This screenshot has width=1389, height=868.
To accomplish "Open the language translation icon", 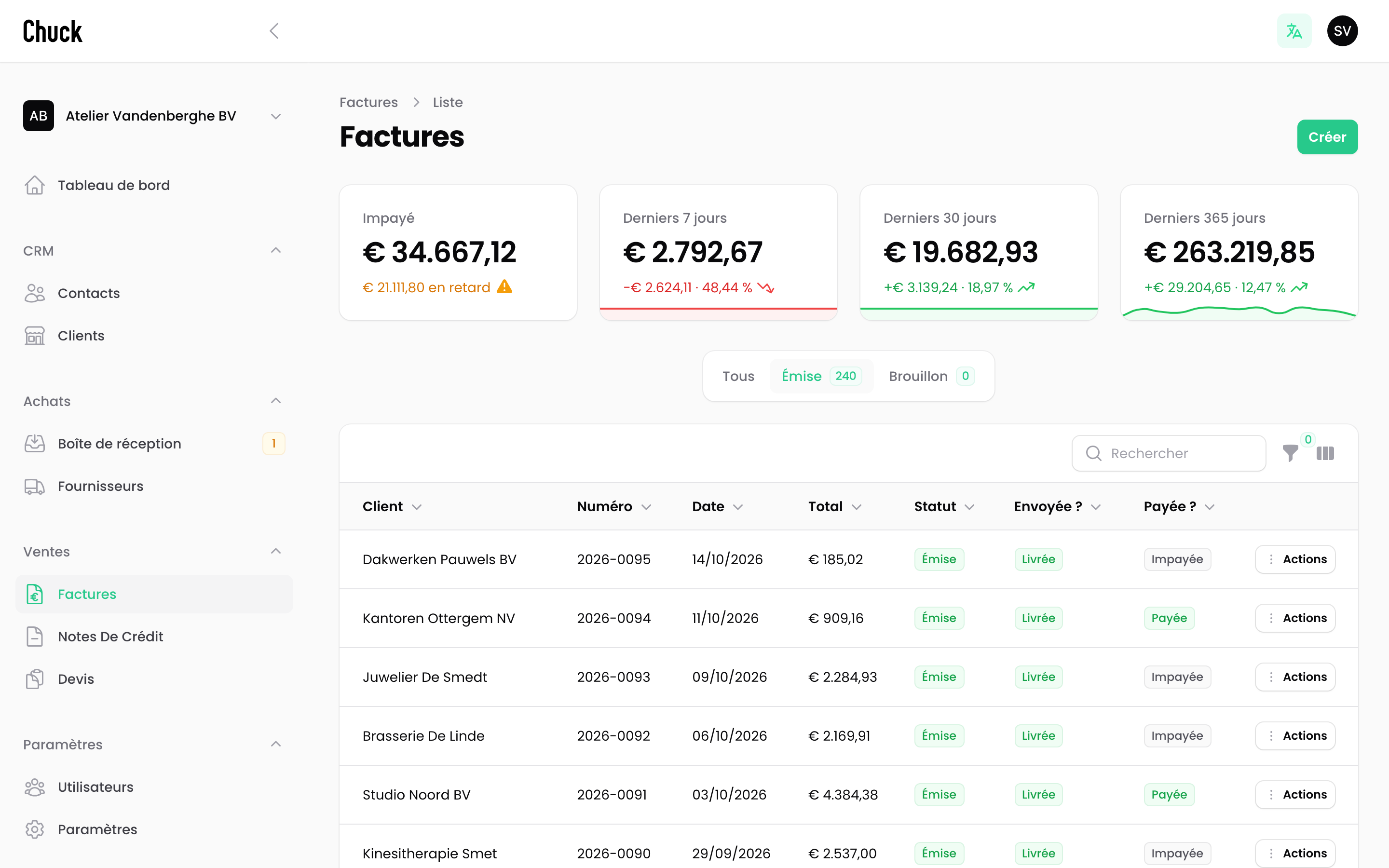I will [x=1294, y=31].
